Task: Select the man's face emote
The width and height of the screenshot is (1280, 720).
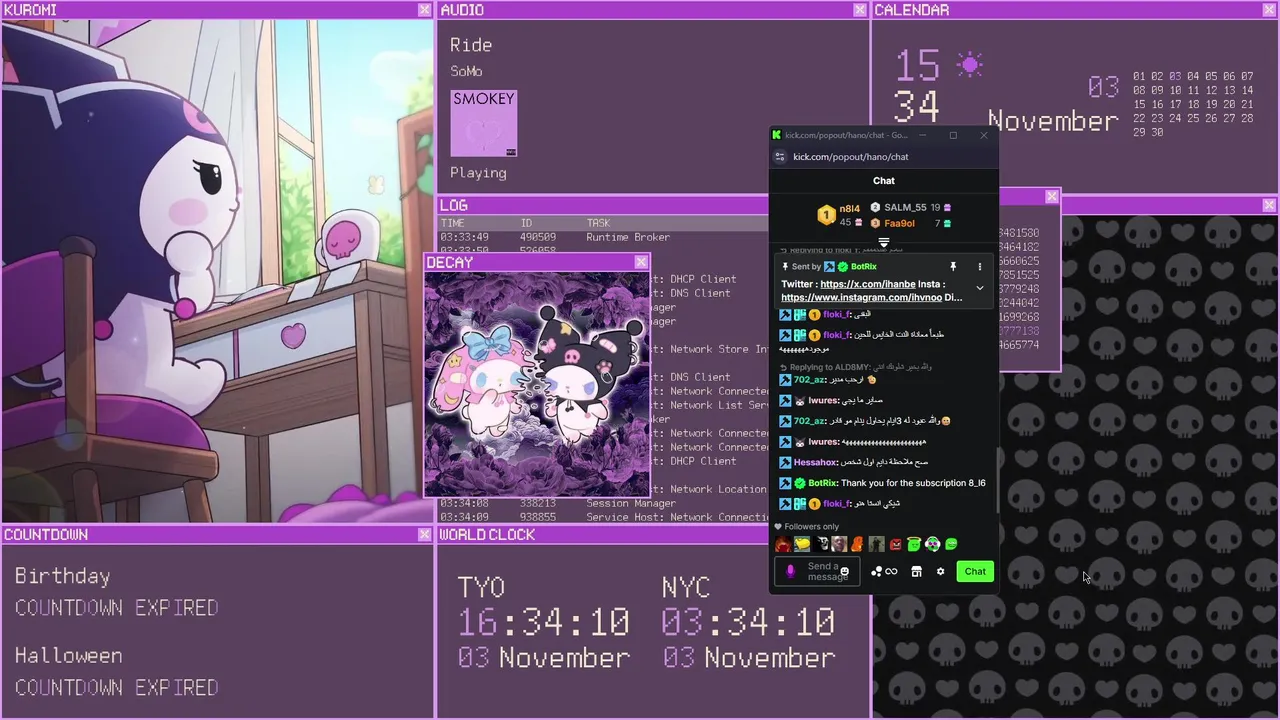Action: pos(839,544)
